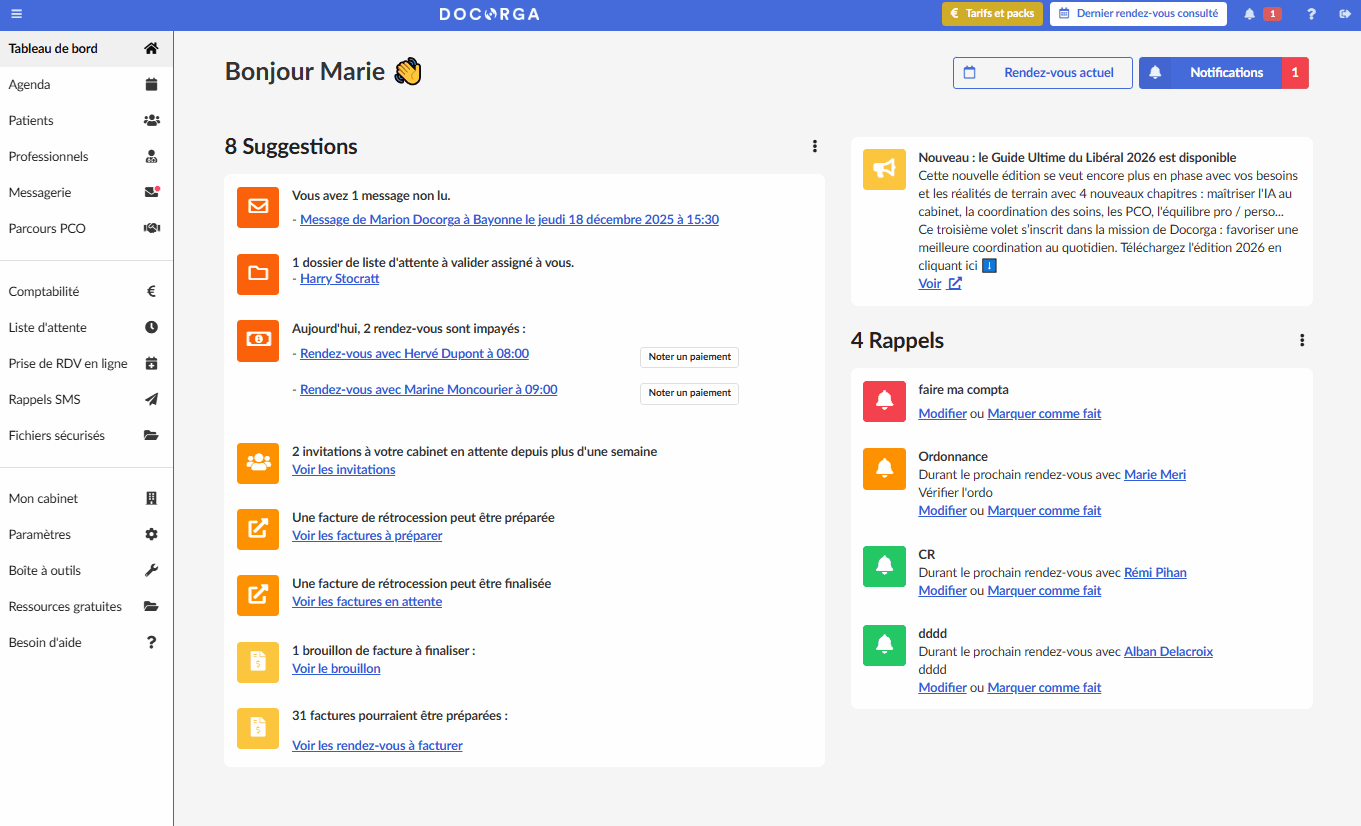This screenshot has width=1361, height=826.
Task: Click the help question mark in the top bar
Action: [x=1311, y=14]
